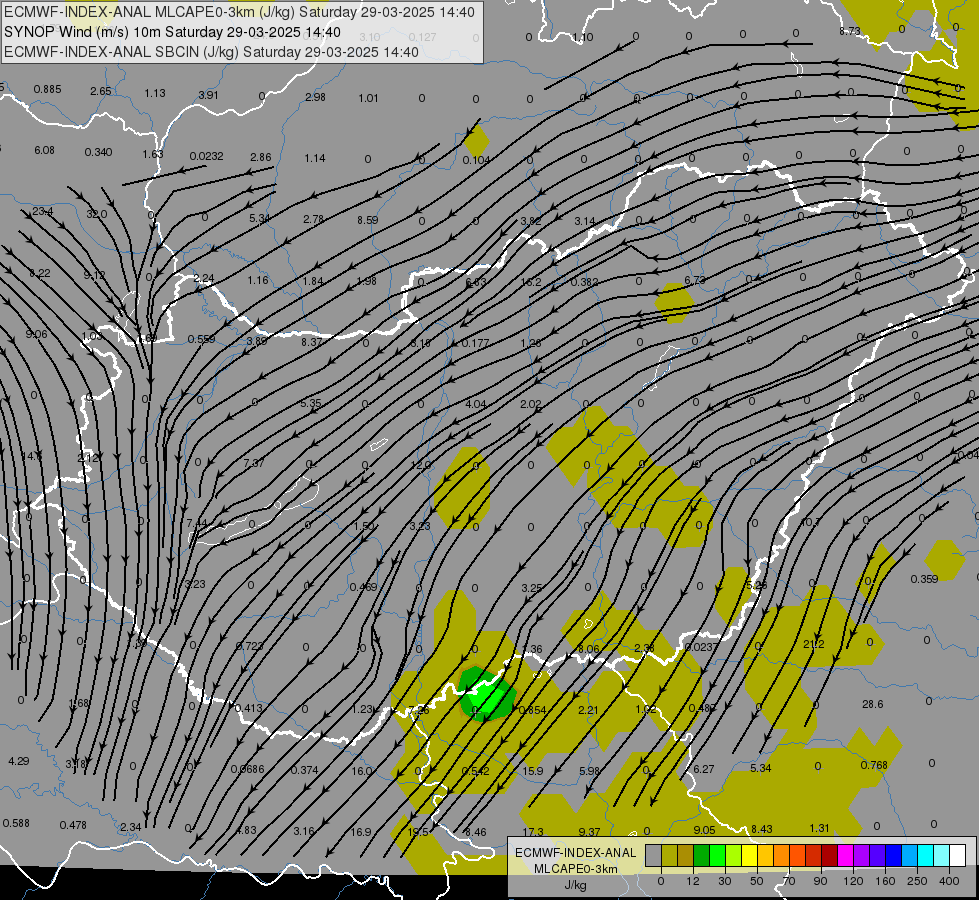
Task: Click the map value "0.854"
Action: tap(533, 710)
